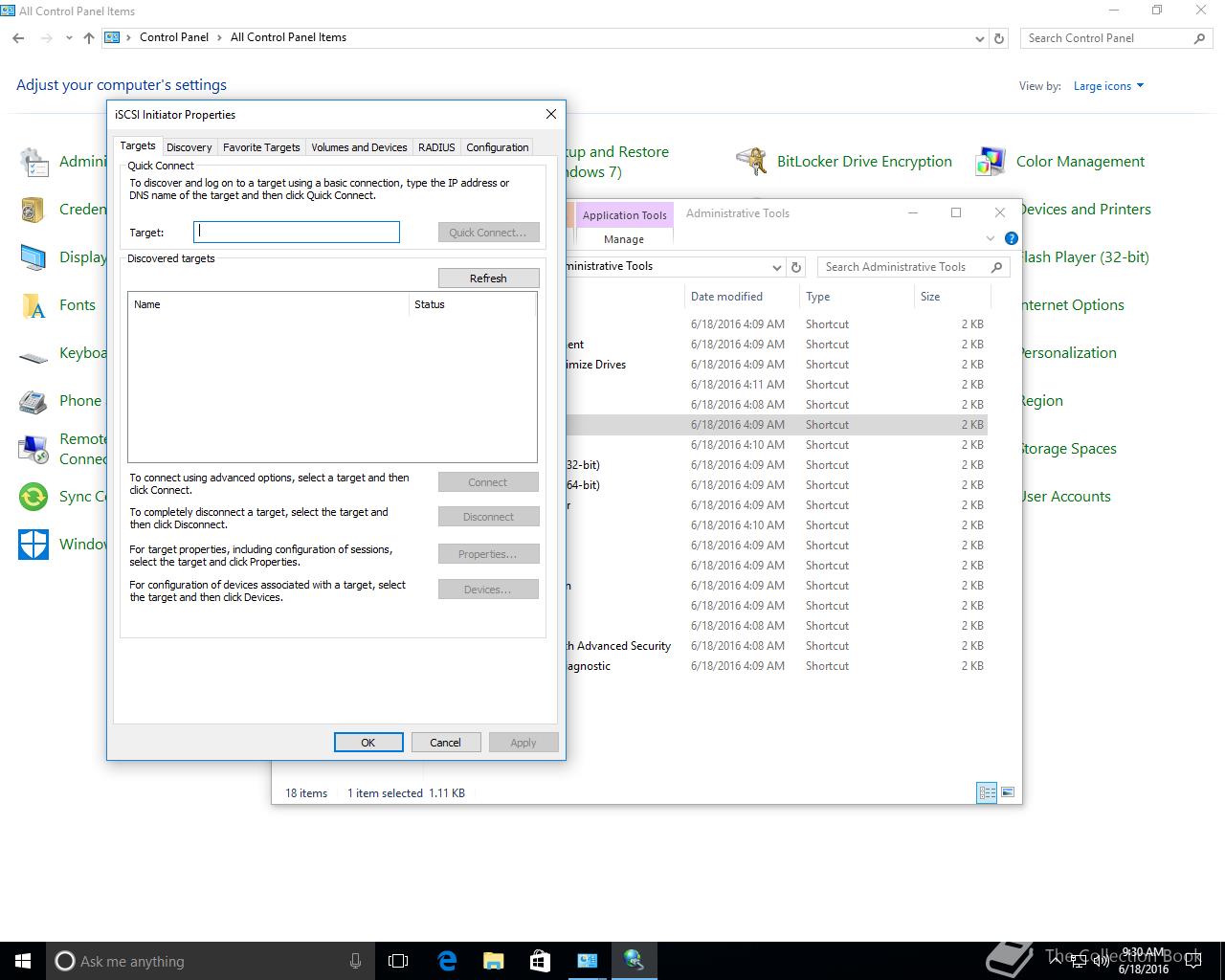Open the Manage ribbon tab
Viewport: 1225px width, 980px height.
624,239
